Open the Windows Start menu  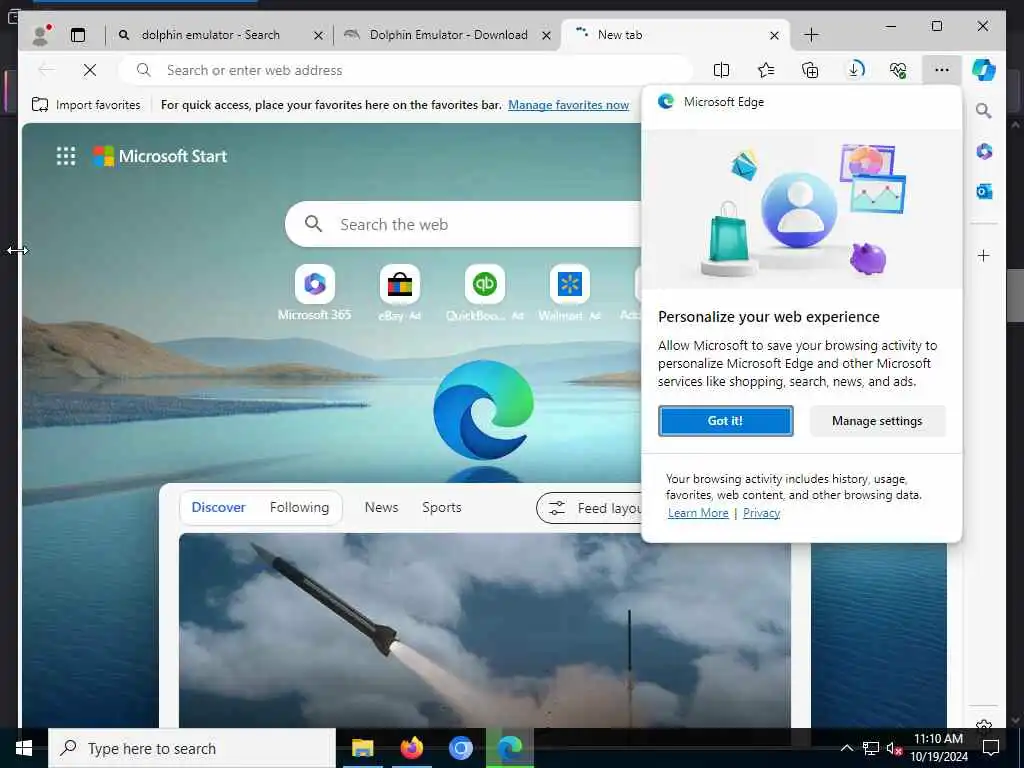[24, 748]
